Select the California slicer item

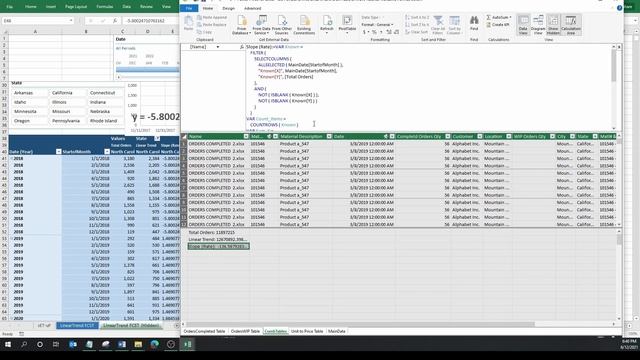tap(67, 93)
